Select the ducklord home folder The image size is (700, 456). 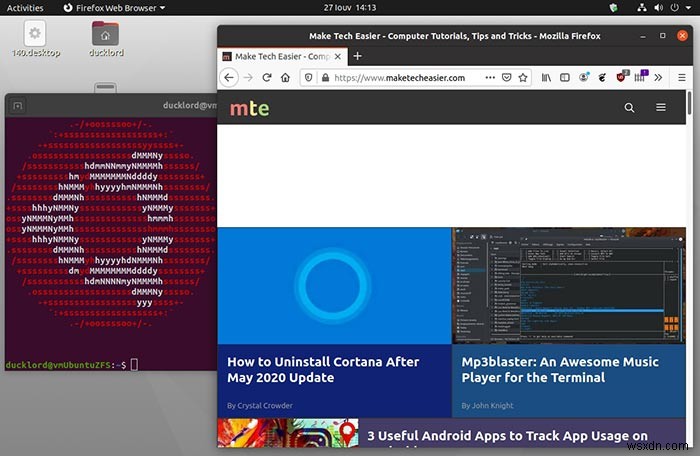[x=106, y=39]
